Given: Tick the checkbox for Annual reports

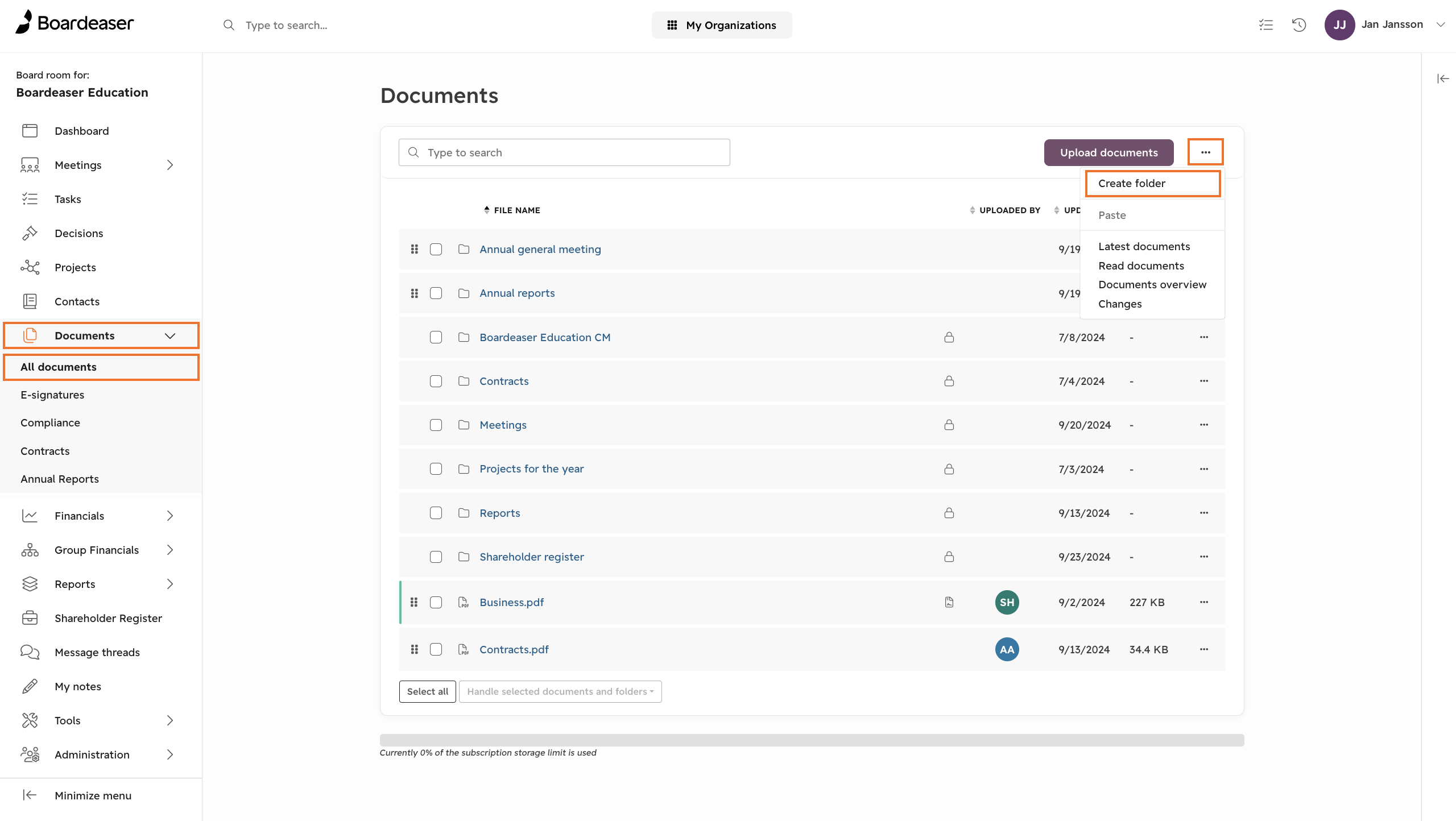Looking at the screenshot, I should coord(436,293).
